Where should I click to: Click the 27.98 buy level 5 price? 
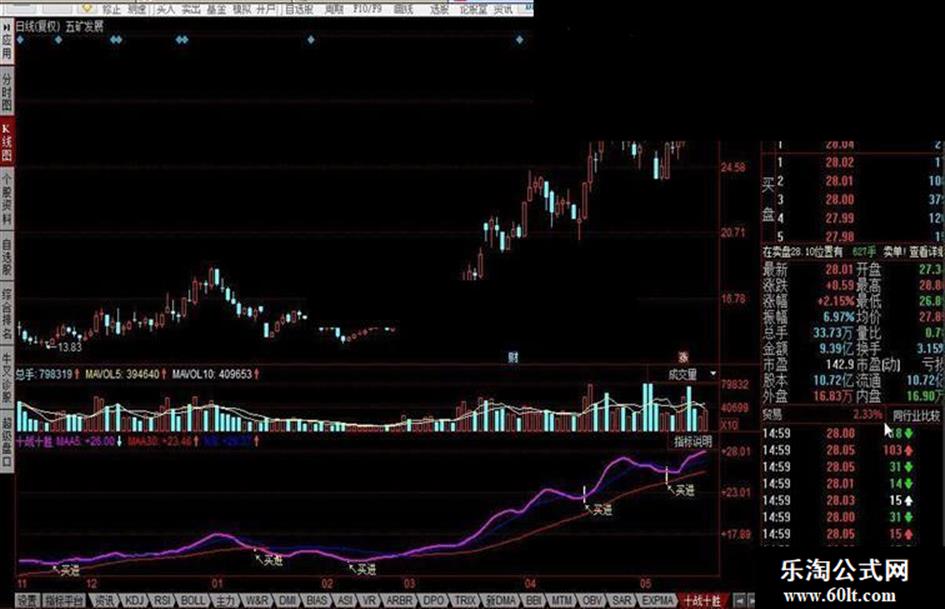coord(840,236)
